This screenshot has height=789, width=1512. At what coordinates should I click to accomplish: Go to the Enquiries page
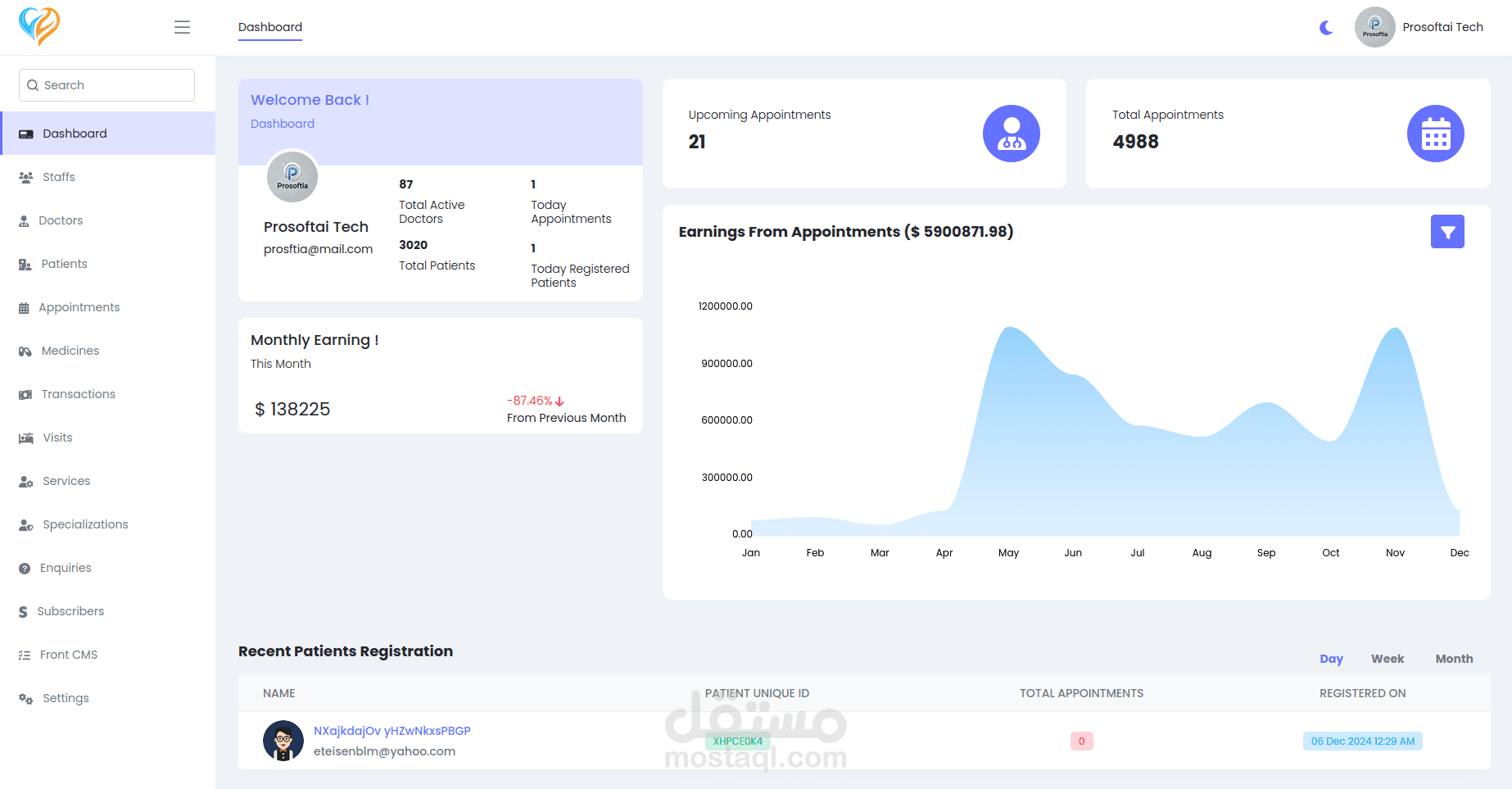tap(108, 568)
